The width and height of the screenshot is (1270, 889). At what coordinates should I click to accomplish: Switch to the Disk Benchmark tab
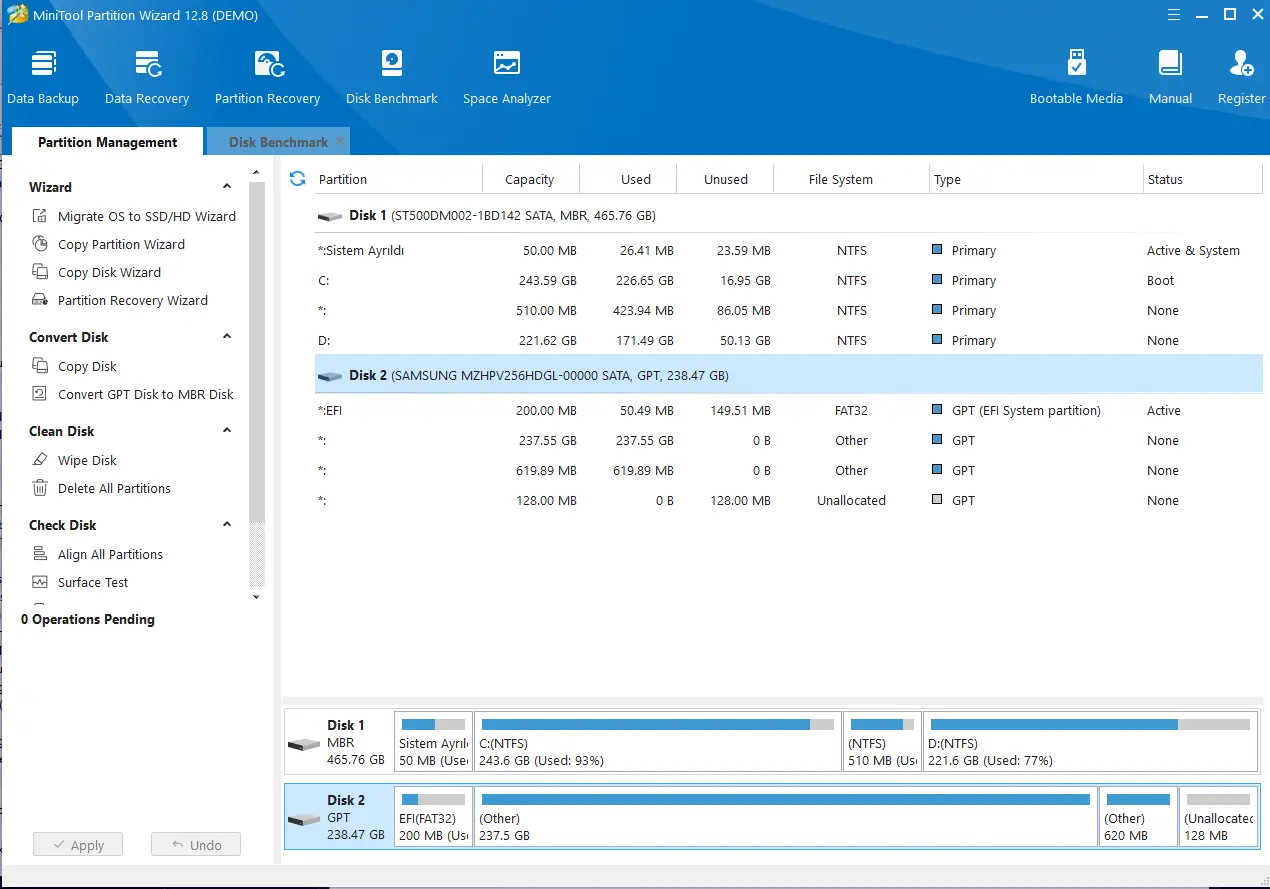point(278,142)
